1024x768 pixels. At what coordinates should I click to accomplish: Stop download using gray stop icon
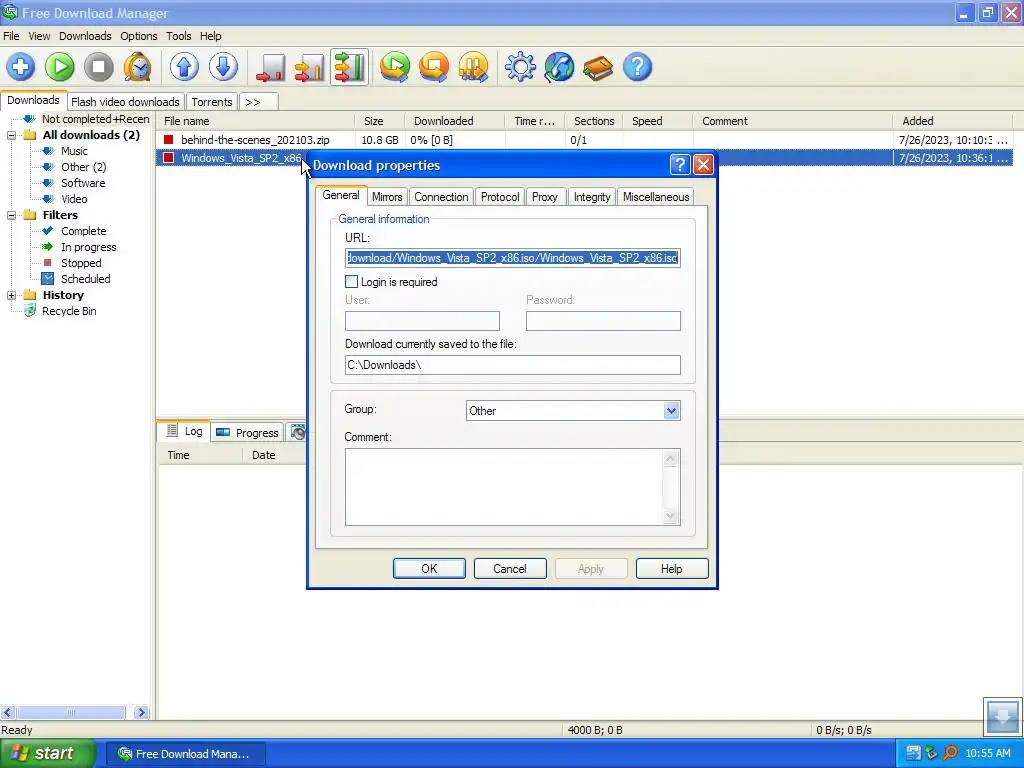pos(99,67)
